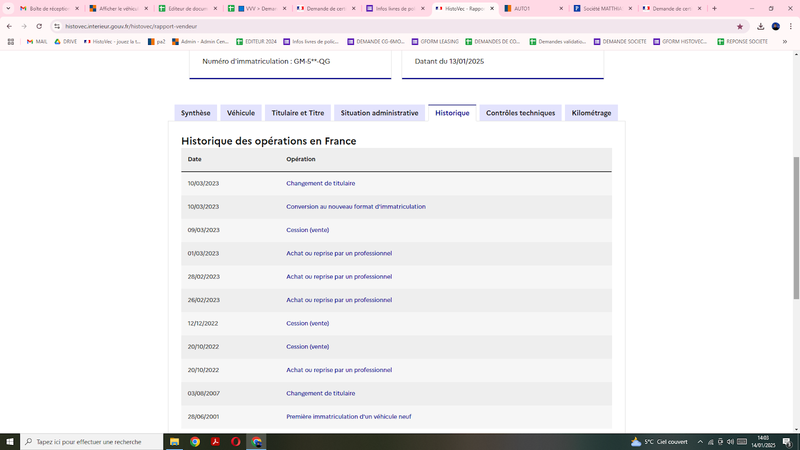The width and height of the screenshot is (800, 450).
Task: Open the Kilométrage tab
Action: click(591, 113)
